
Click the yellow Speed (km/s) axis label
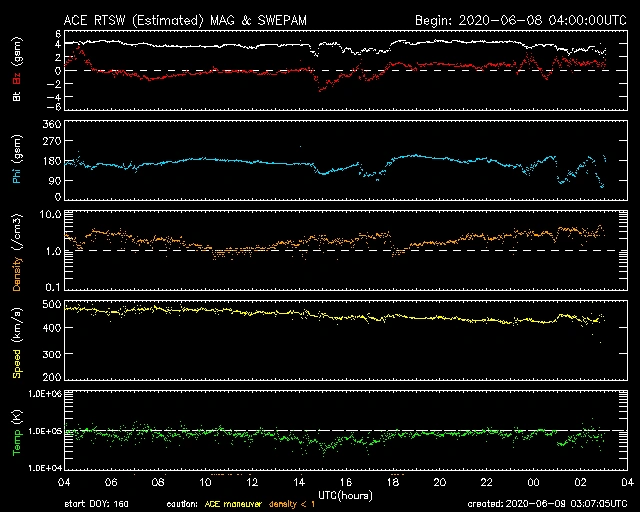point(17,342)
